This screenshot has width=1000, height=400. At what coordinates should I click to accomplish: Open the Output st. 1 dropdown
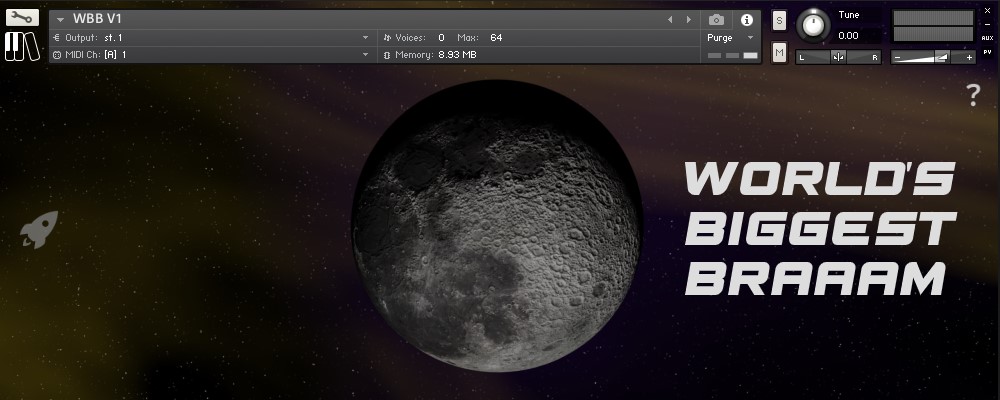(365, 38)
